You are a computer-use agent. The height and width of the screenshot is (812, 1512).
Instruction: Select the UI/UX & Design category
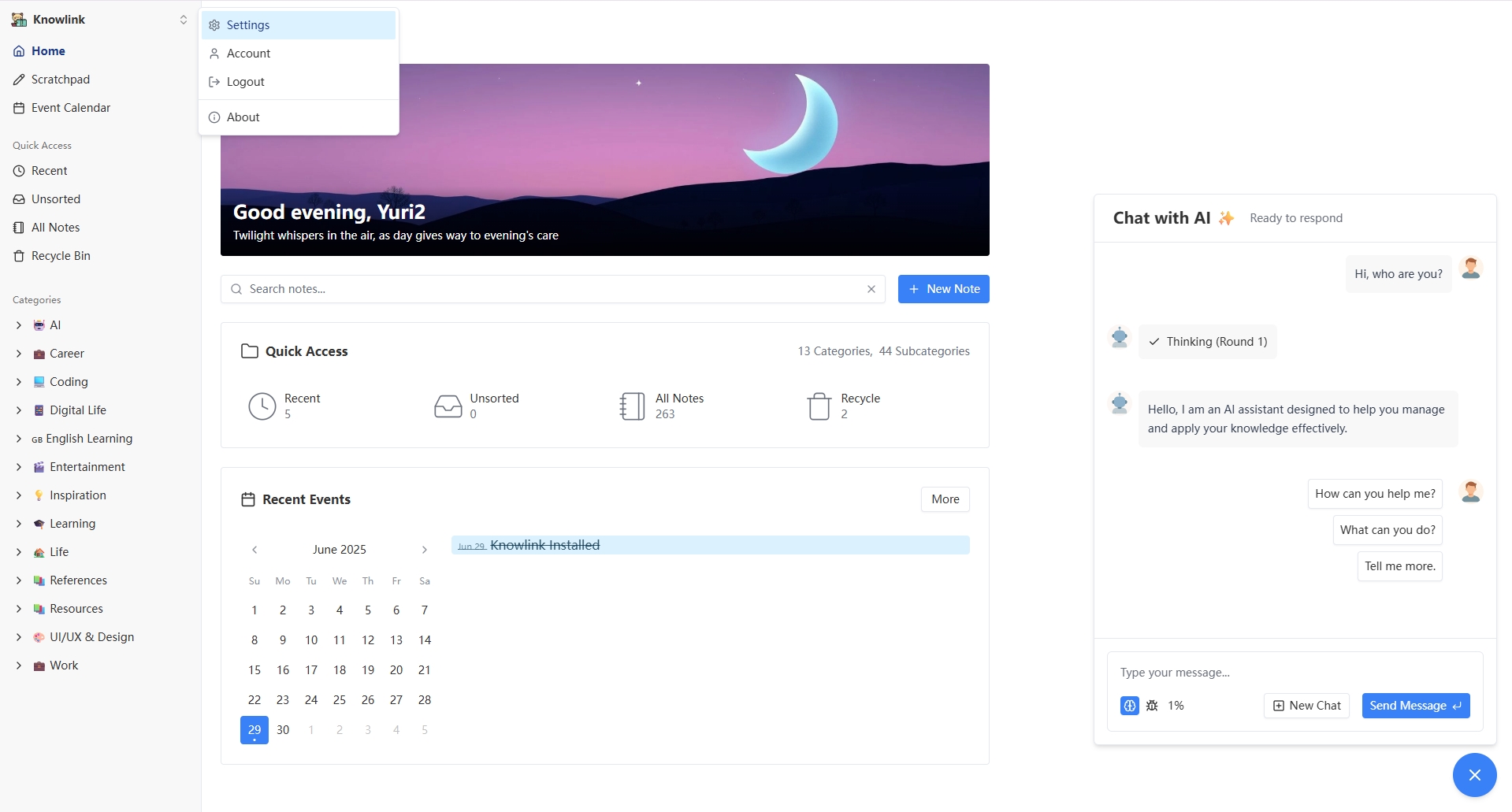click(x=101, y=637)
